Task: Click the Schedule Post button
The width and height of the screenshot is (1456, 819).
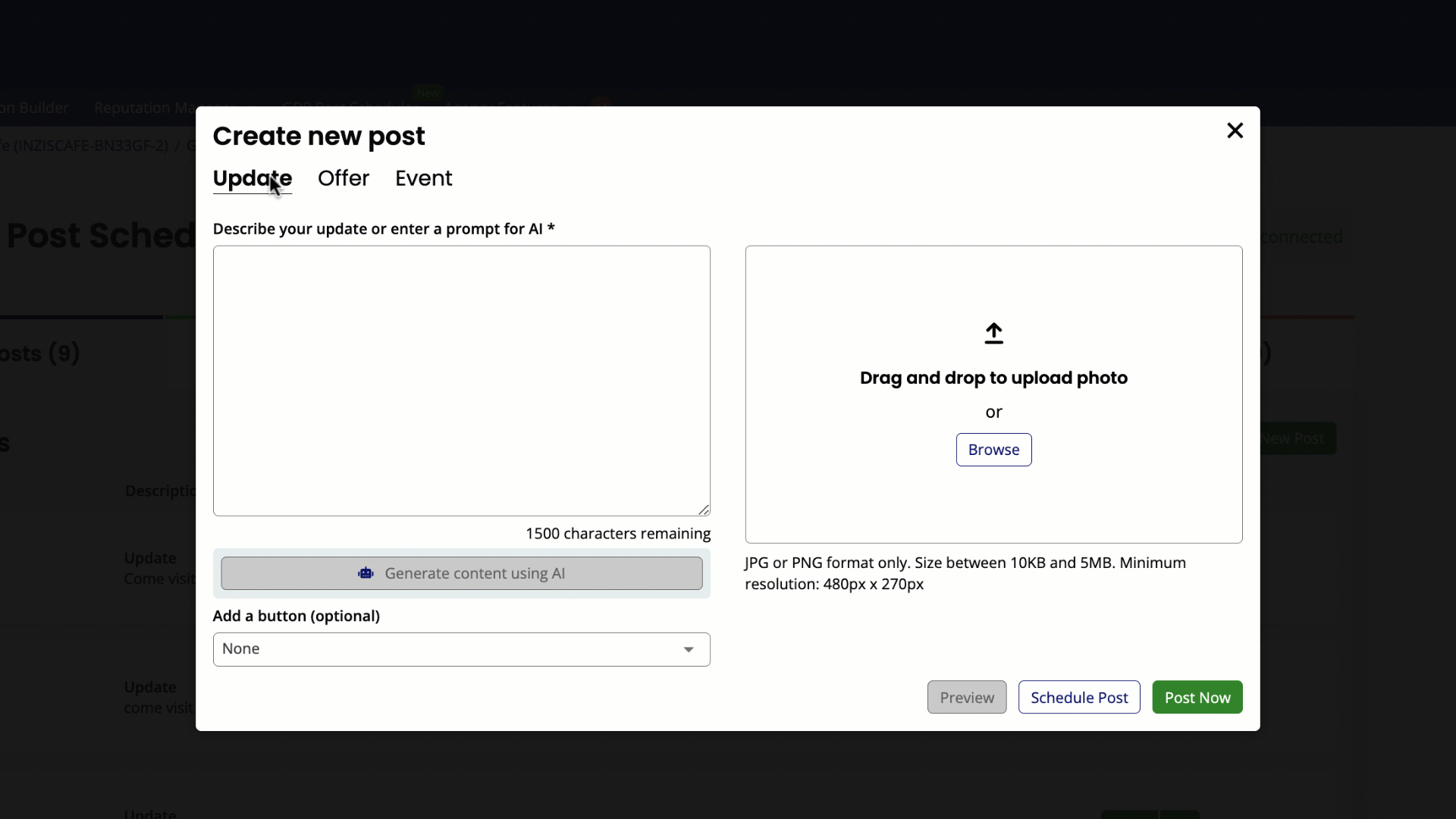Action: 1079,697
